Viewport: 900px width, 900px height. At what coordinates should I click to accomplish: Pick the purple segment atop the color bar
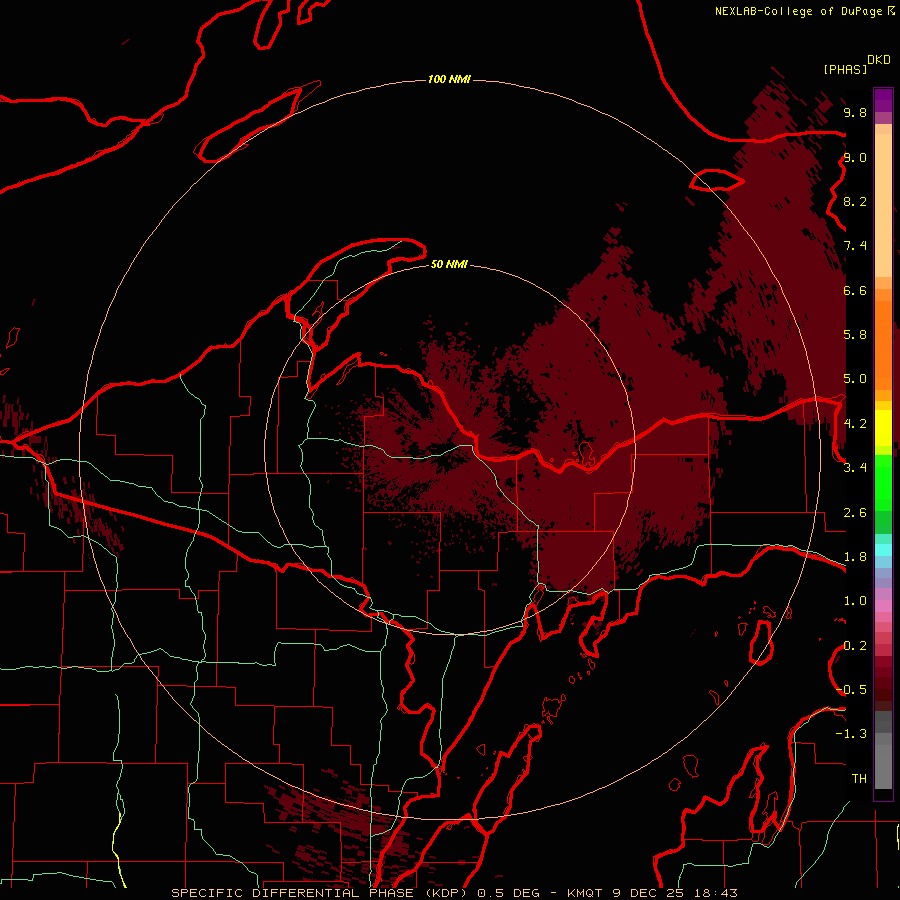coord(883,100)
